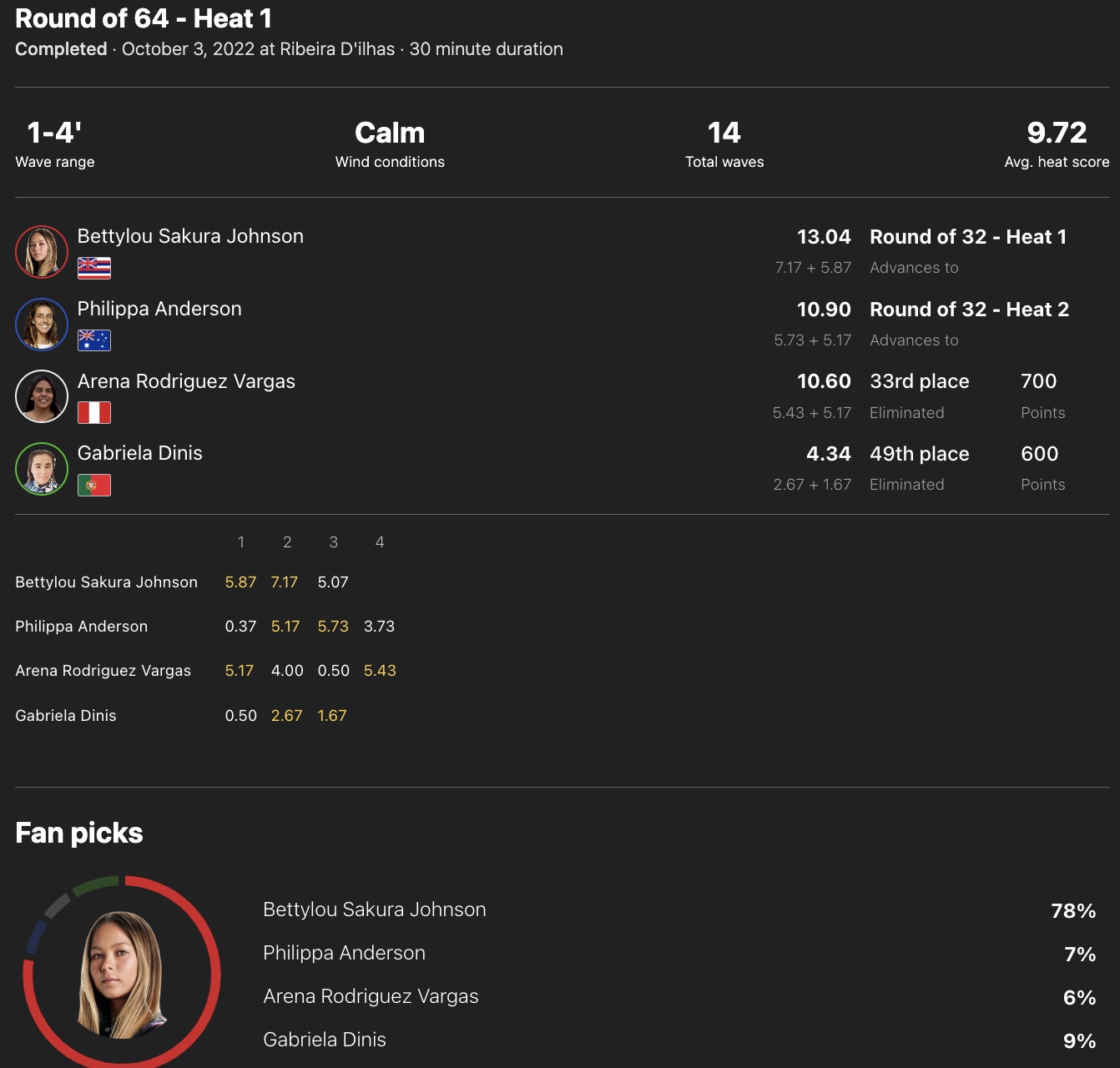Image resolution: width=1120 pixels, height=1068 pixels.
Task: Open Arena Rodriguez Vargas's name link in results
Action: click(x=186, y=381)
